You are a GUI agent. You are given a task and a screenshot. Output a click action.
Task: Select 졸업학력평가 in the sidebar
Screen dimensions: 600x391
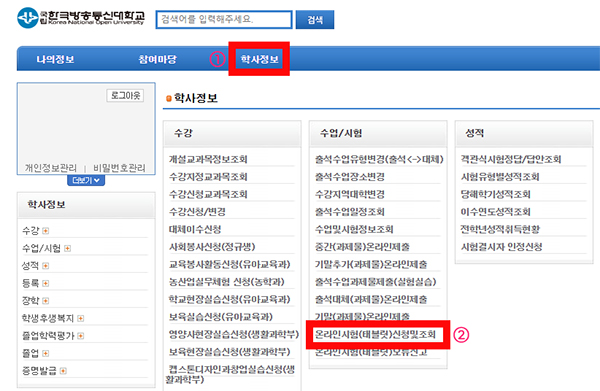tap(48, 336)
